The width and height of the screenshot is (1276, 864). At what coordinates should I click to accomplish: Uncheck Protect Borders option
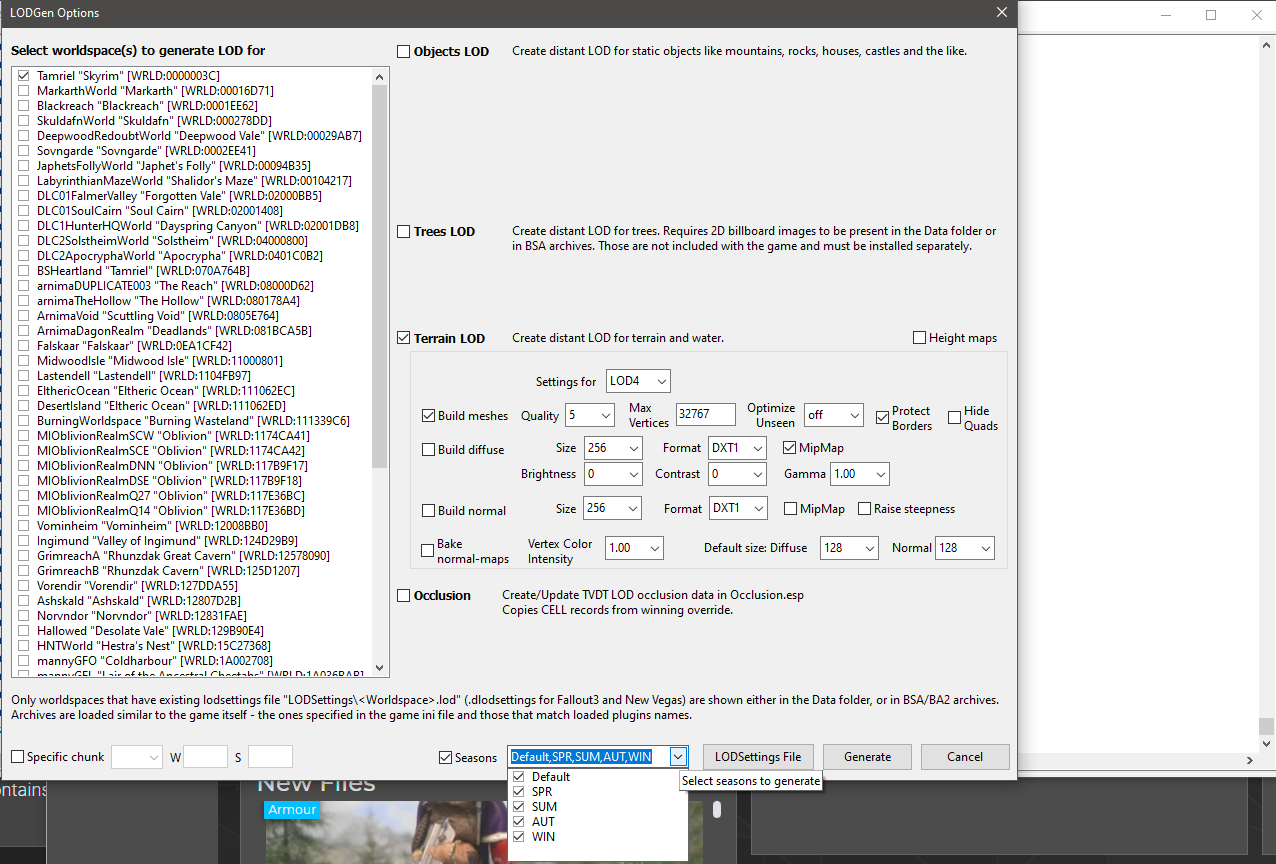(x=883, y=416)
